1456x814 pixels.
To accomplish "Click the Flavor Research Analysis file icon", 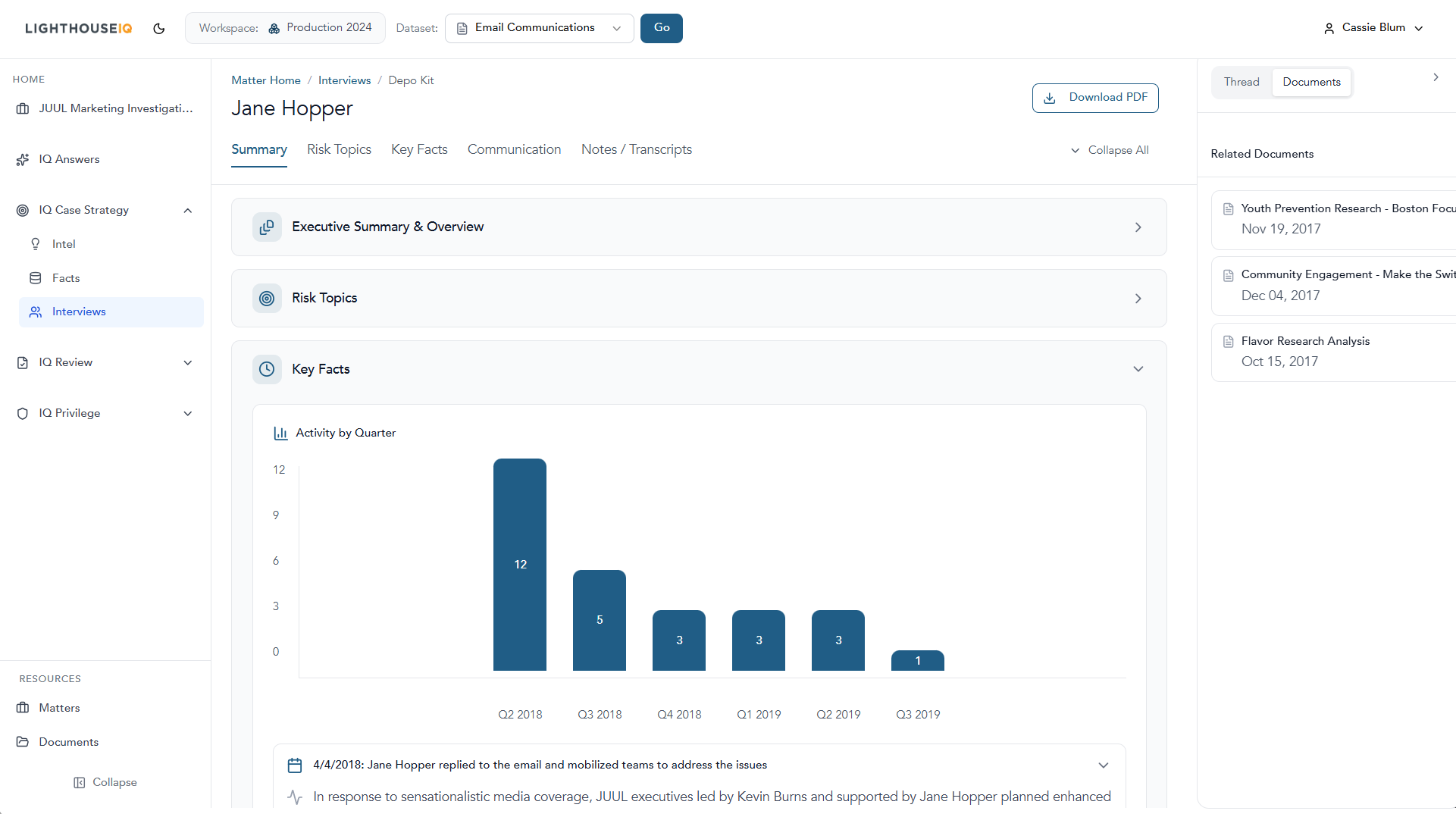I will tap(1229, 342).
